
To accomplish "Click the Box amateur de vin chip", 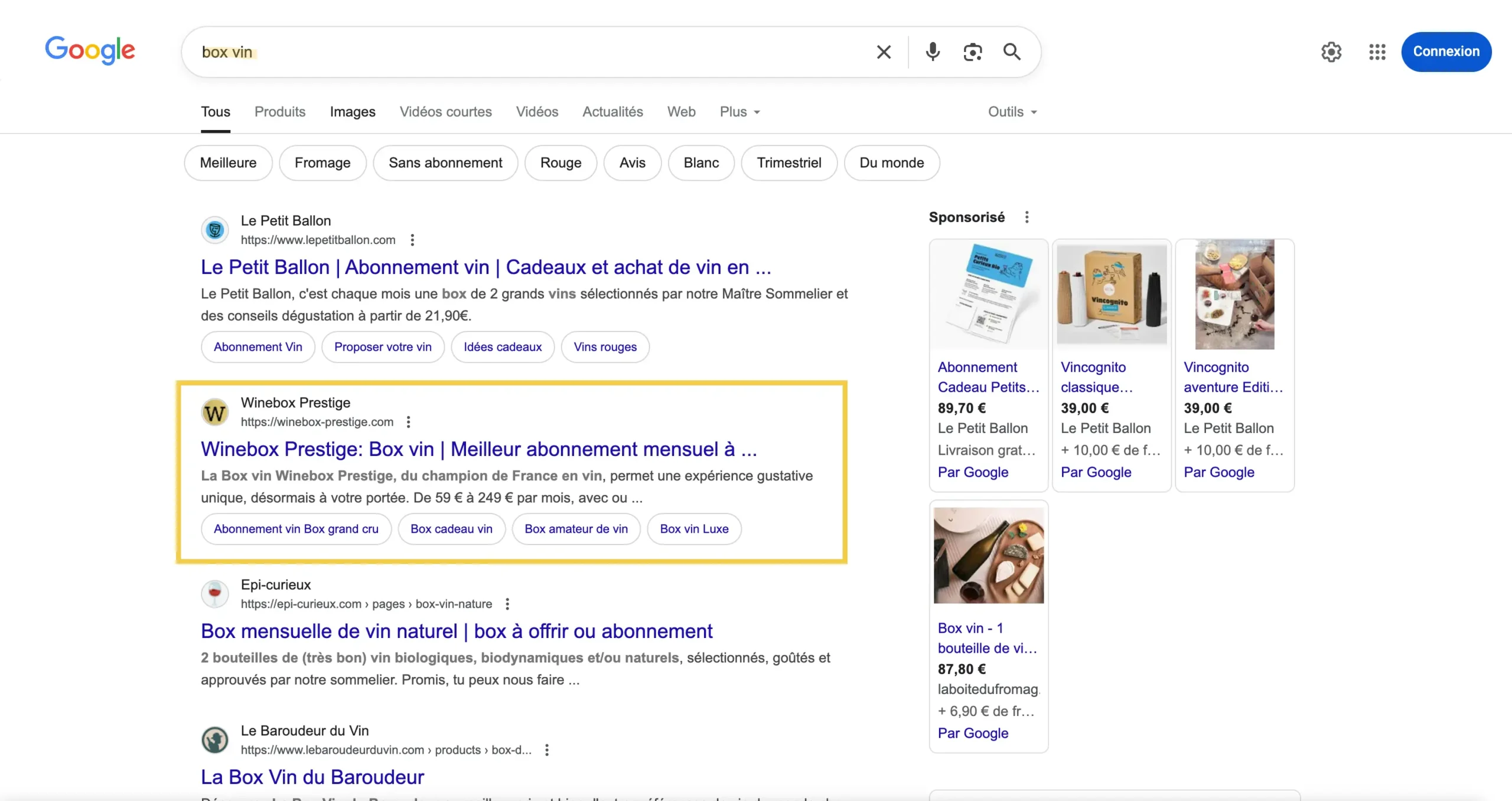I will [576, 529].
